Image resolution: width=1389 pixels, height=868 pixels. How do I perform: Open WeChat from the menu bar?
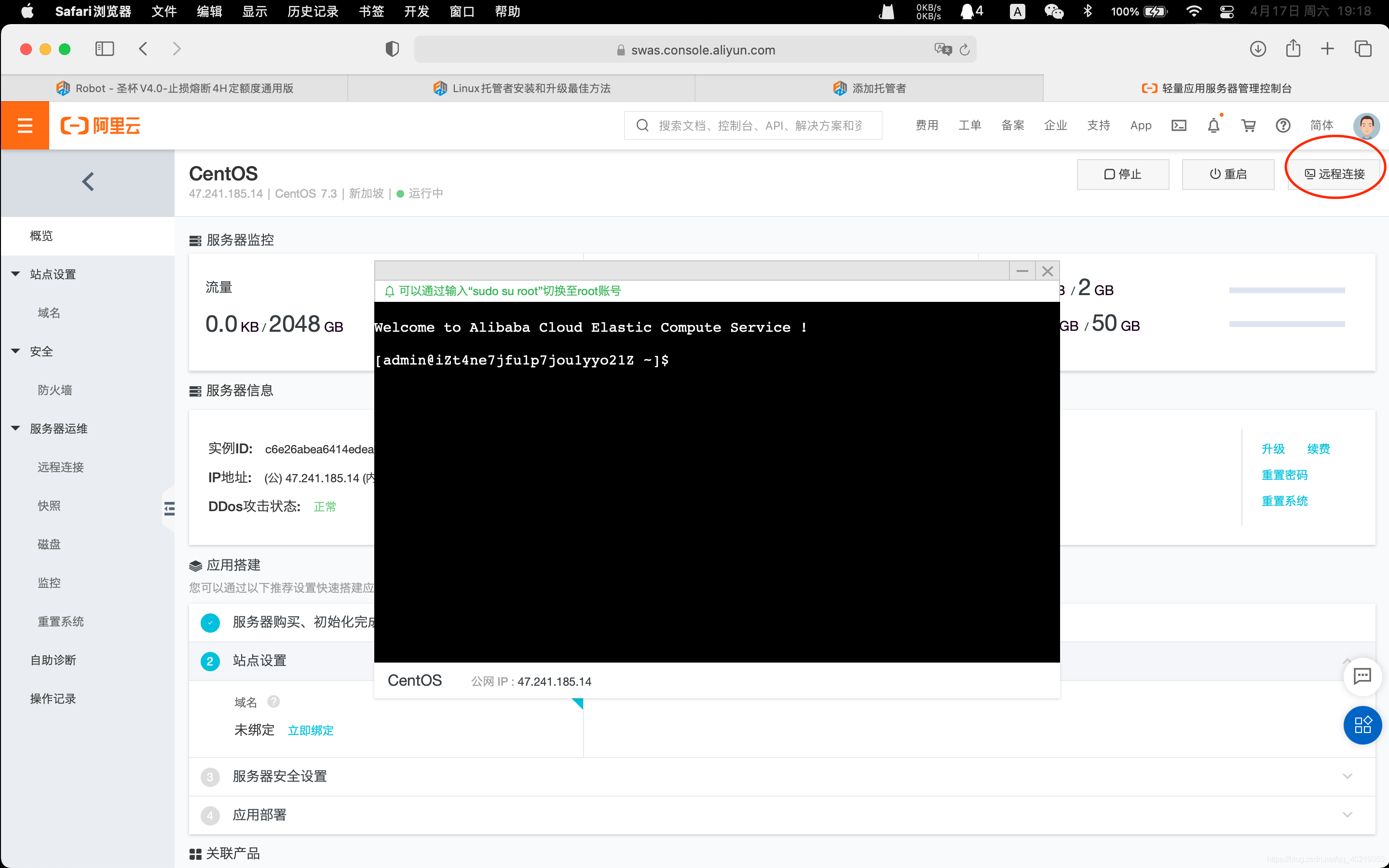[1053, 12]
